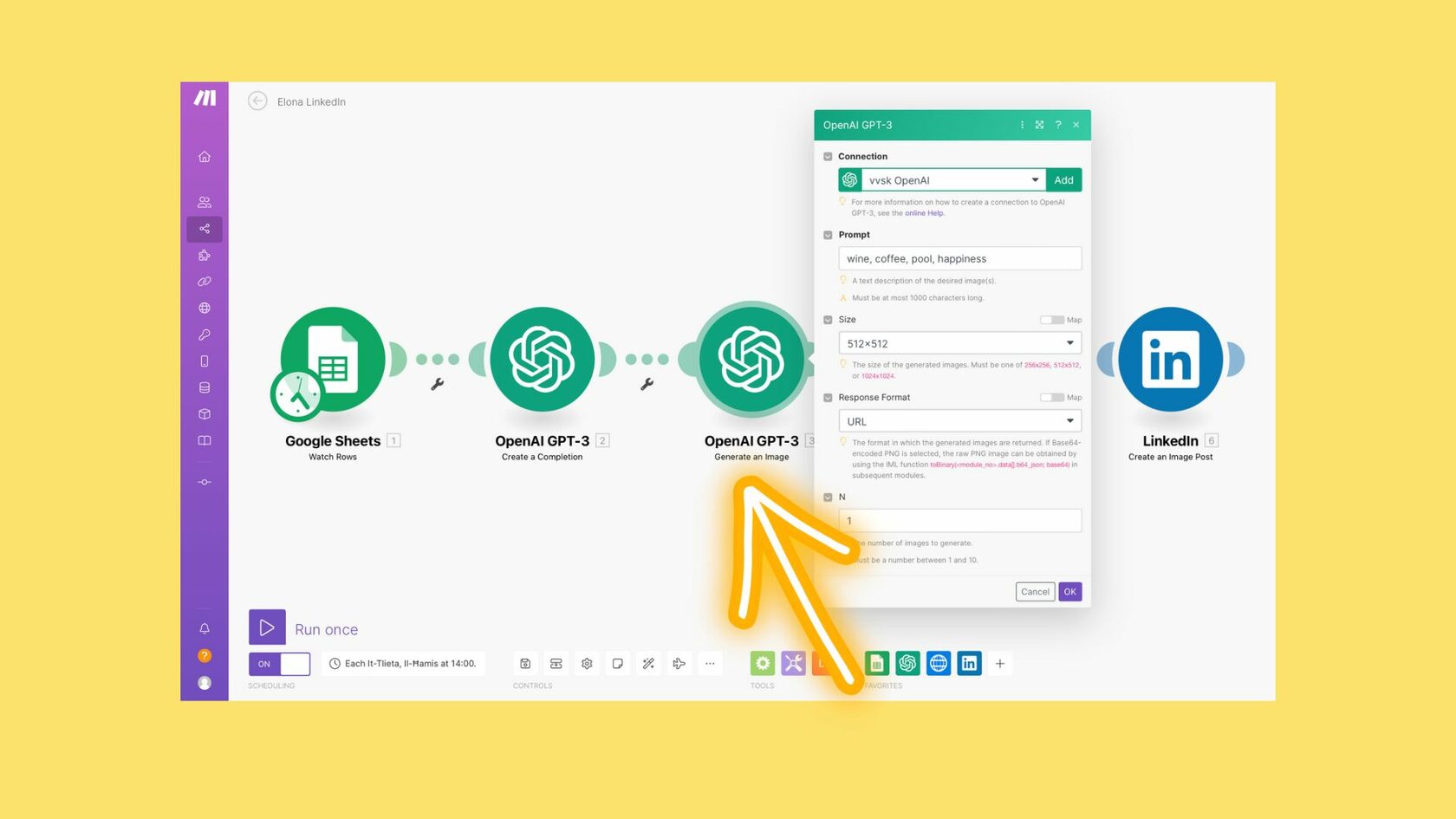Confirm the dialog with OK

(1070, 592)
